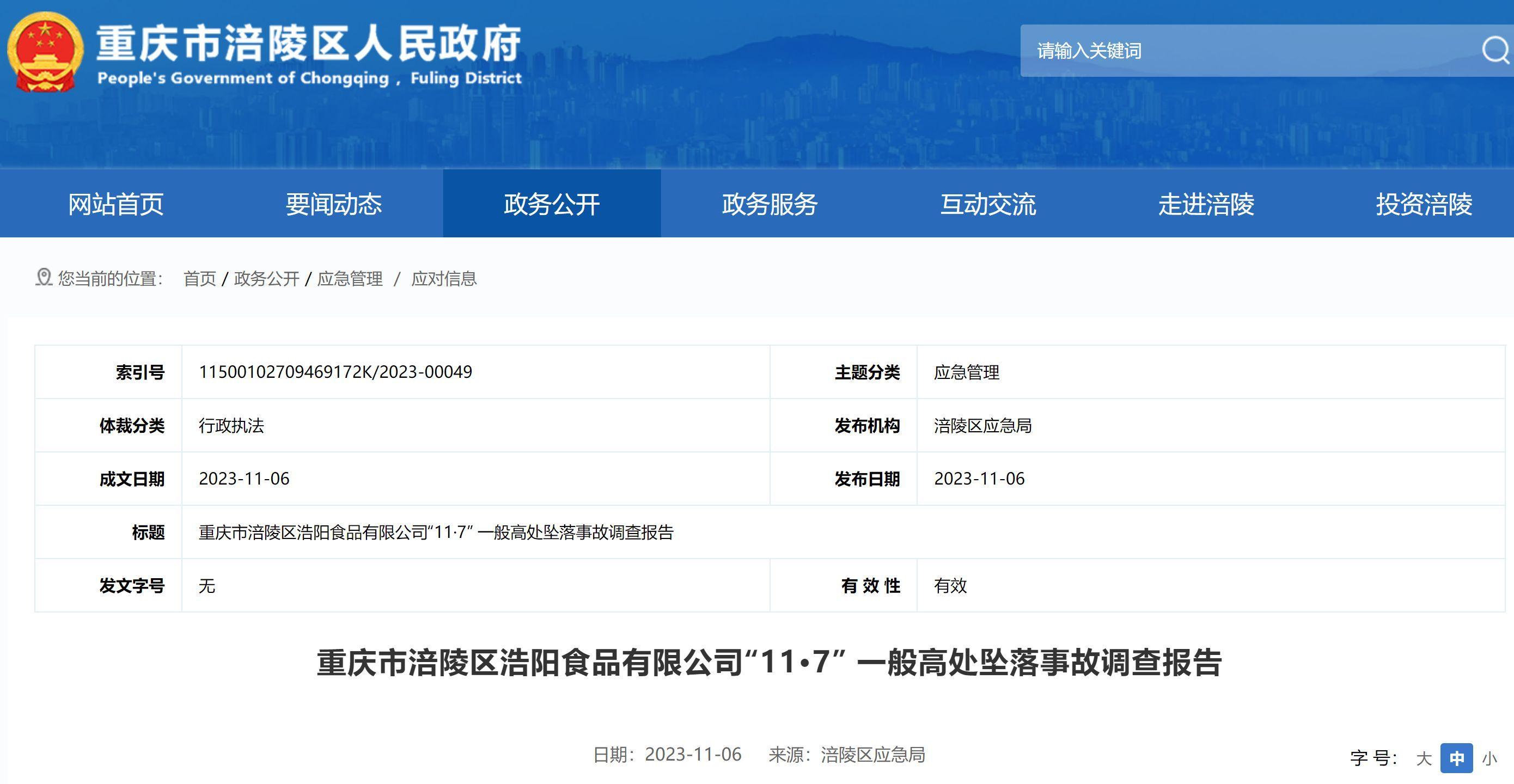Click the 发布机构 label cell
This screenshot has height=784, width=1514.
tap(844, 426)
